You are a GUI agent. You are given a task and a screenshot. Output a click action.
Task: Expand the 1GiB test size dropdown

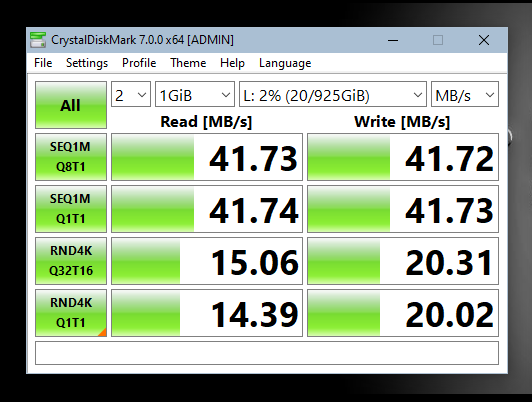tap(195, 94)
